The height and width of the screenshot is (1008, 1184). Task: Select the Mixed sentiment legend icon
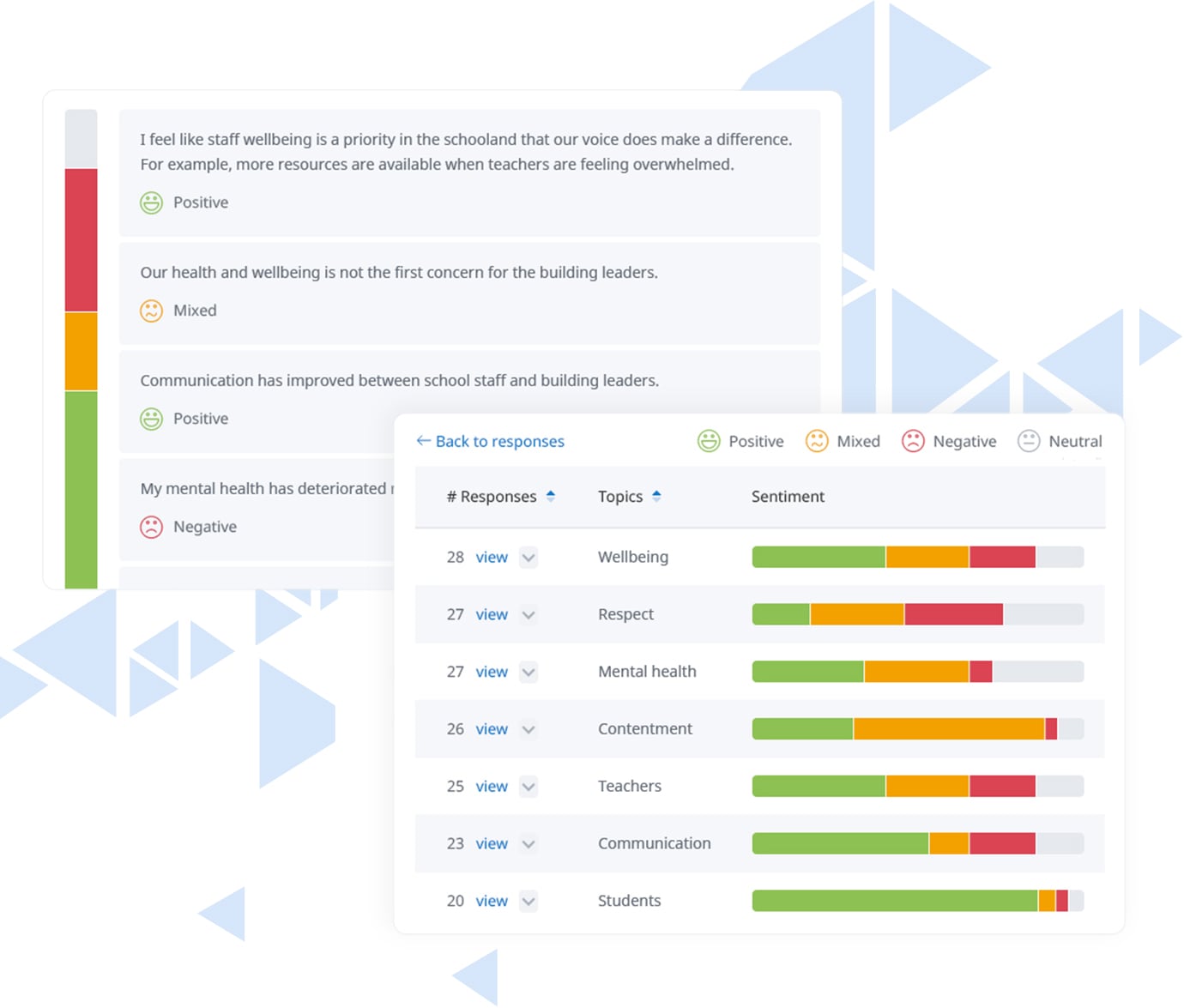point(817,441)
